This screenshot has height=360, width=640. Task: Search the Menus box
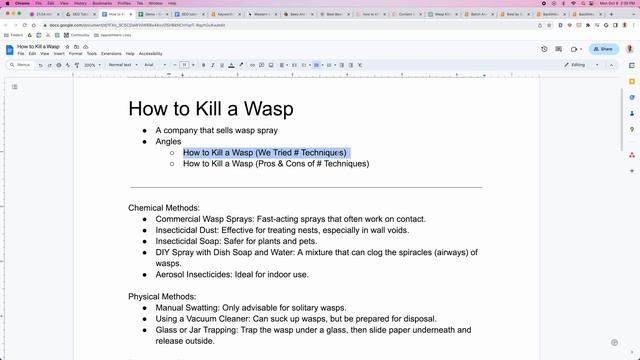[x=20, y=65]
